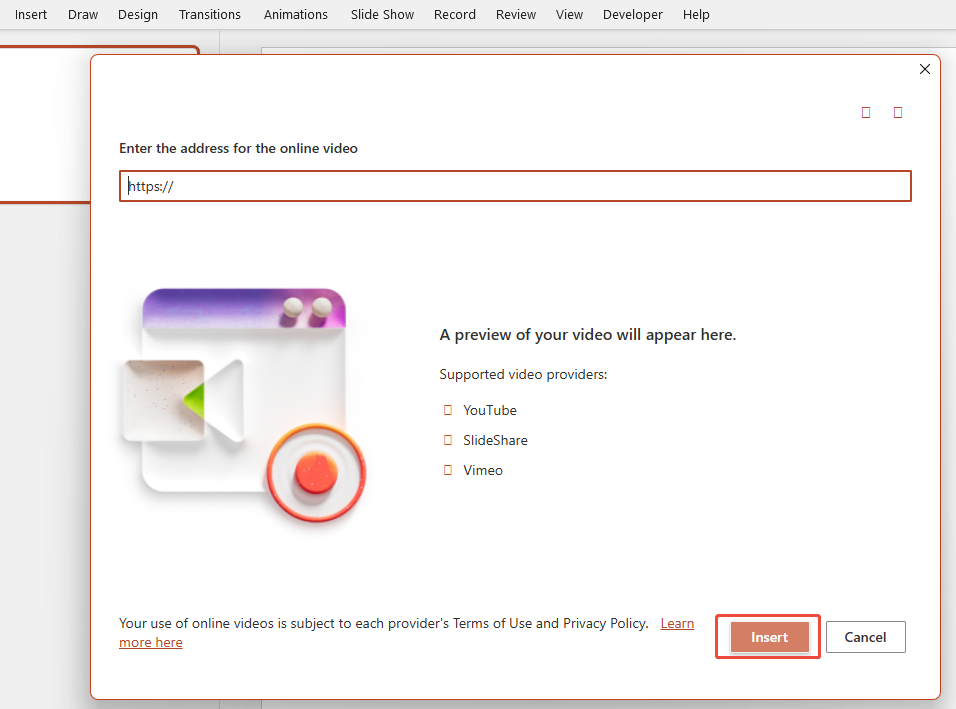Click the Vimeo provider icon
The image size is (956, 709).
pyautogui.click(x=447, y=470)
